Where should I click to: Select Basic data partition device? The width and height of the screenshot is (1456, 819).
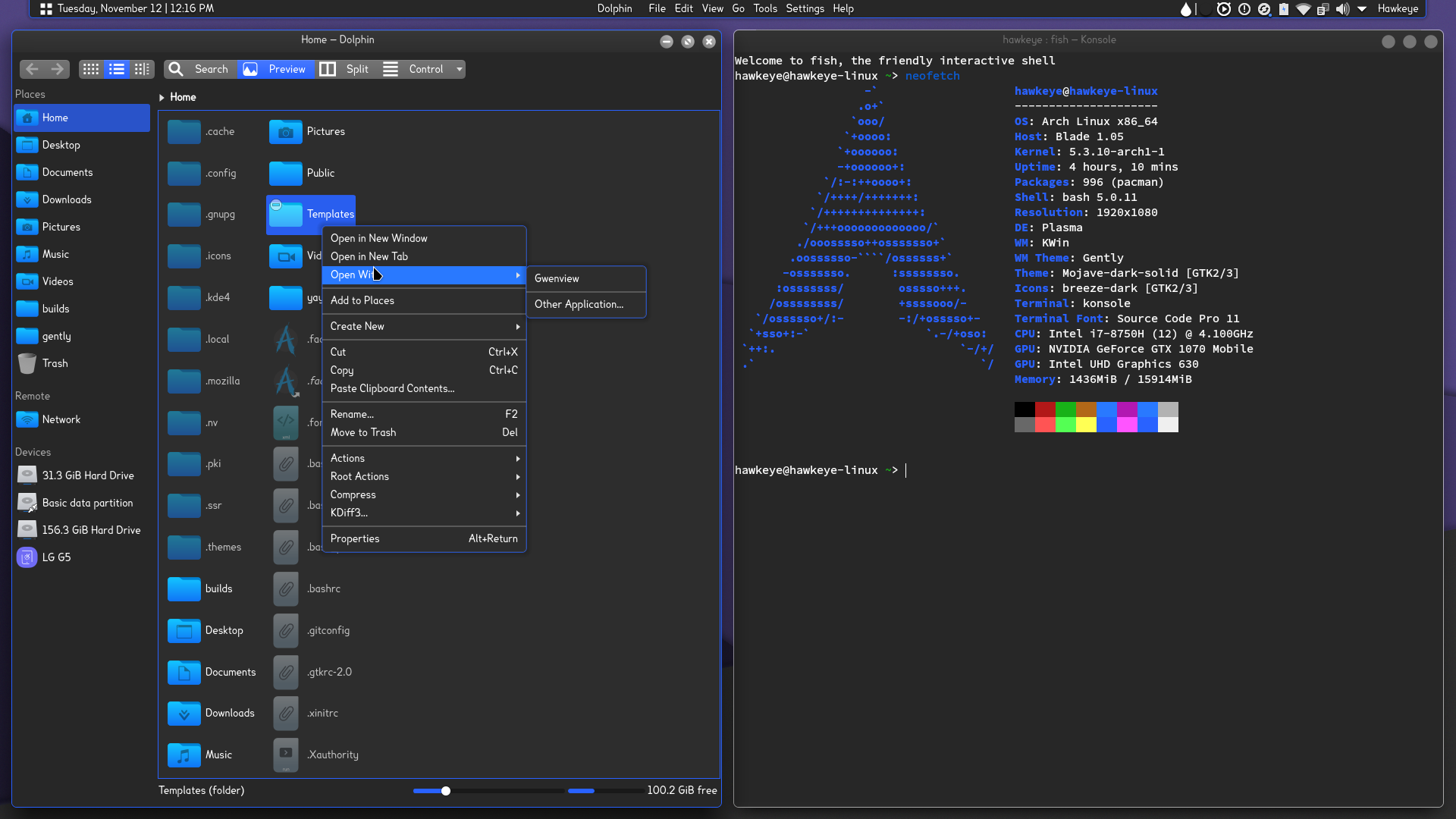click(82, 503)
